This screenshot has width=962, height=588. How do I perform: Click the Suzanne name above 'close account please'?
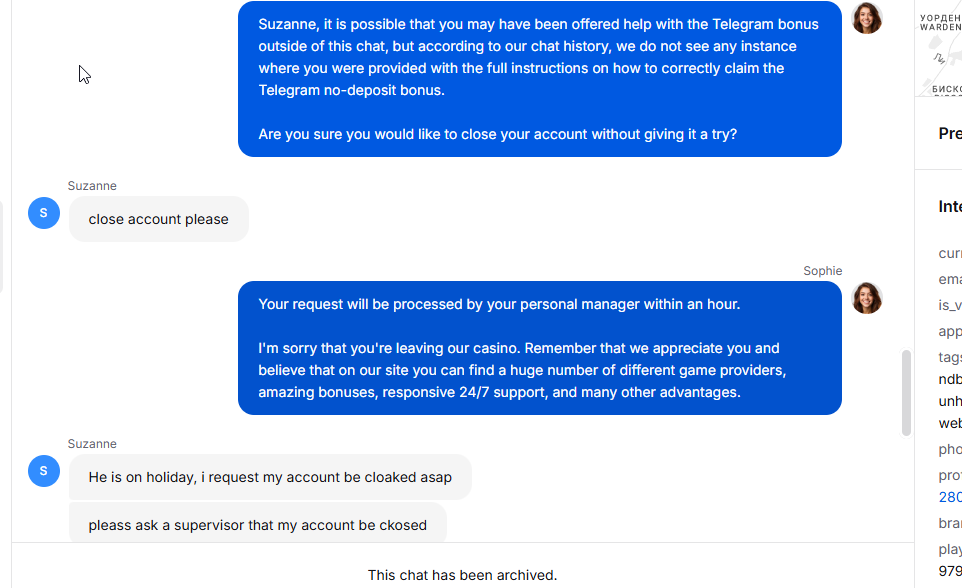[x=92, y=185]
